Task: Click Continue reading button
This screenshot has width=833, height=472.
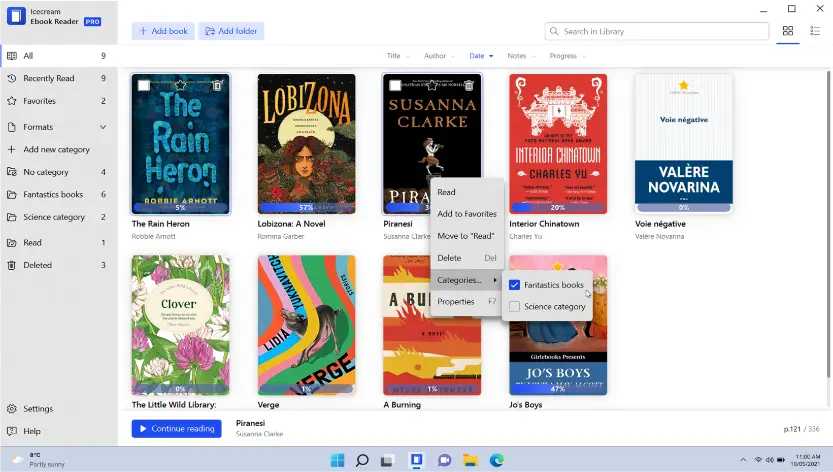Action: pos(176,428)
